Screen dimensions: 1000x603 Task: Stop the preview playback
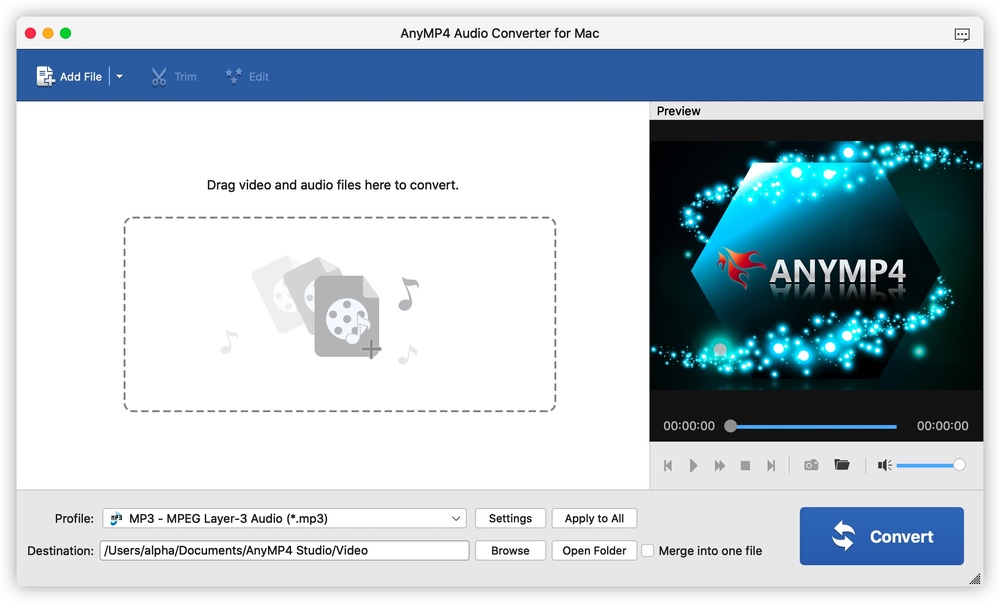(x=745, y=465)
